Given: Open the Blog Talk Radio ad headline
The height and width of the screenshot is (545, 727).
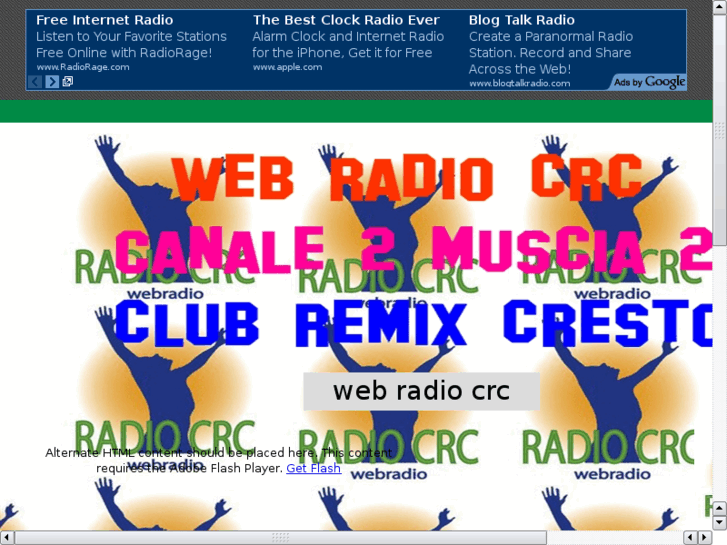Looking at the screenshot, I should coord(522,20).
